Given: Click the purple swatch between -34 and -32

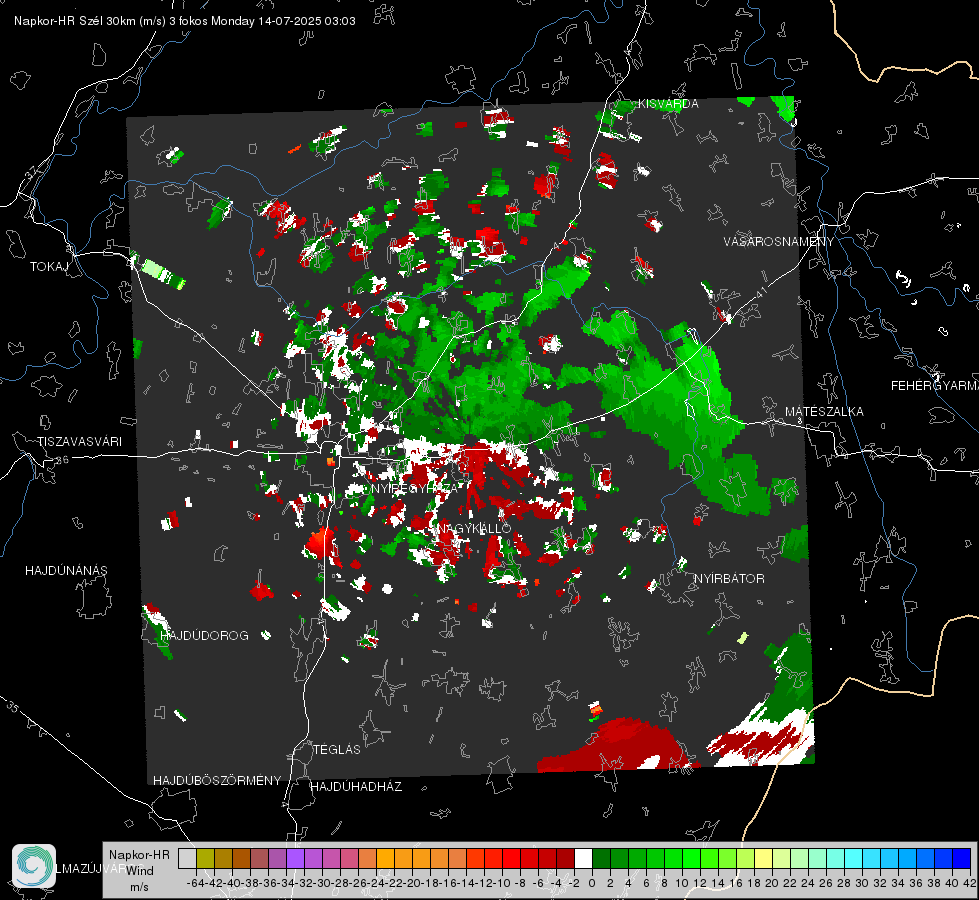Looking at the screenshot, I should tap(295, 859).
